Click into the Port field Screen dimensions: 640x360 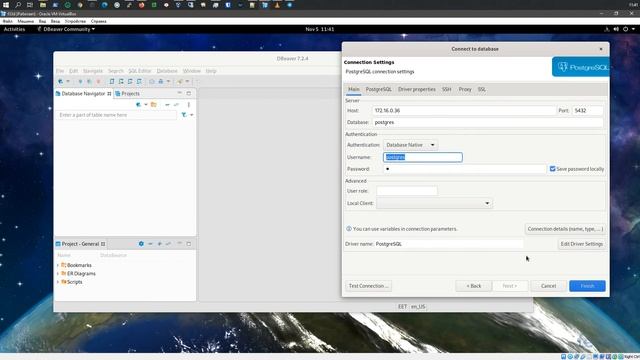[x=588, y=111]
